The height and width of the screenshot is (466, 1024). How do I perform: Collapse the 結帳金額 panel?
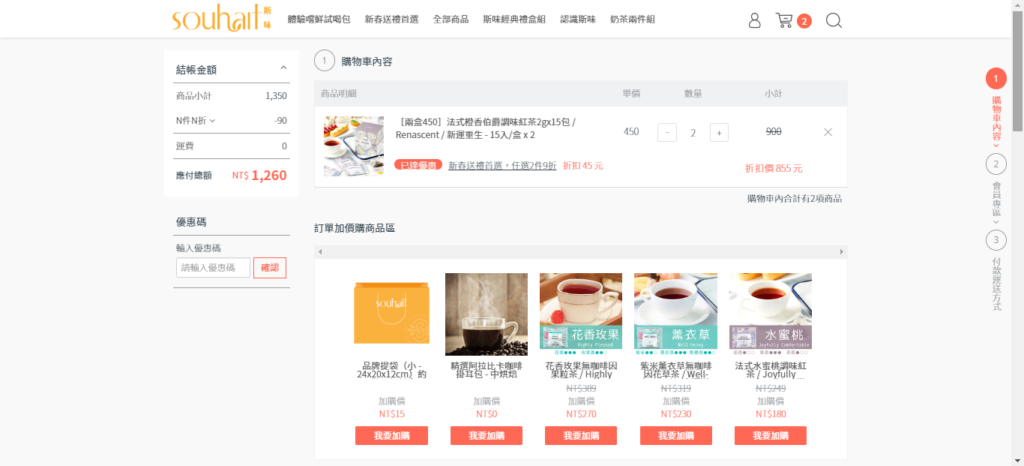[x=283, y=67]
